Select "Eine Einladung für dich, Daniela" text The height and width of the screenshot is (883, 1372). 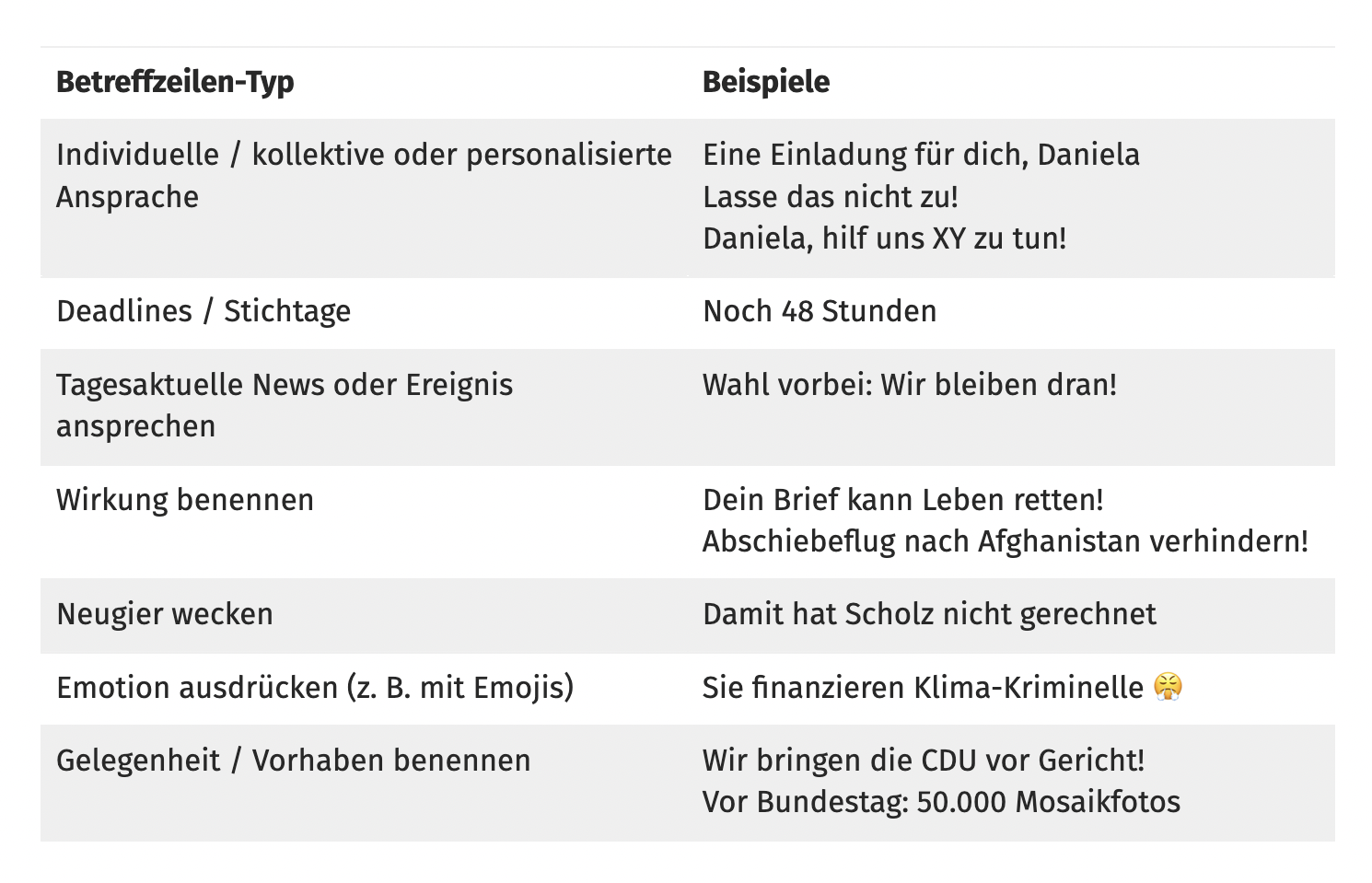(921, 155)
